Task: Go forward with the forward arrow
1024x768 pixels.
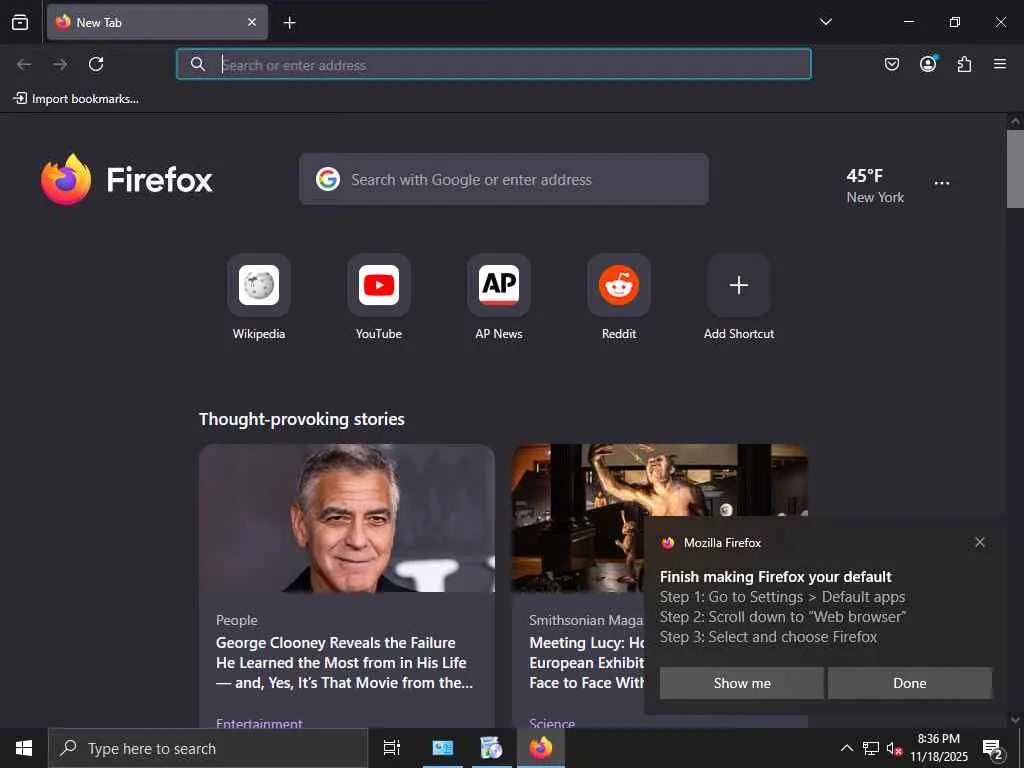Action: point(60,64)
